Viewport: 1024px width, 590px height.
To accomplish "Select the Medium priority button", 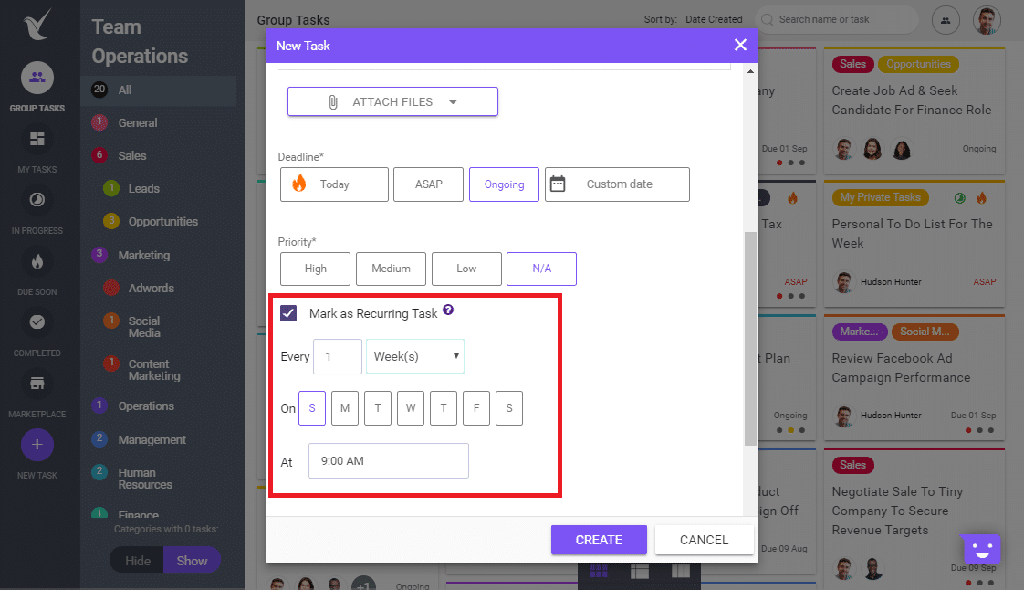I will pyautogui.click(x=391, y=269).
